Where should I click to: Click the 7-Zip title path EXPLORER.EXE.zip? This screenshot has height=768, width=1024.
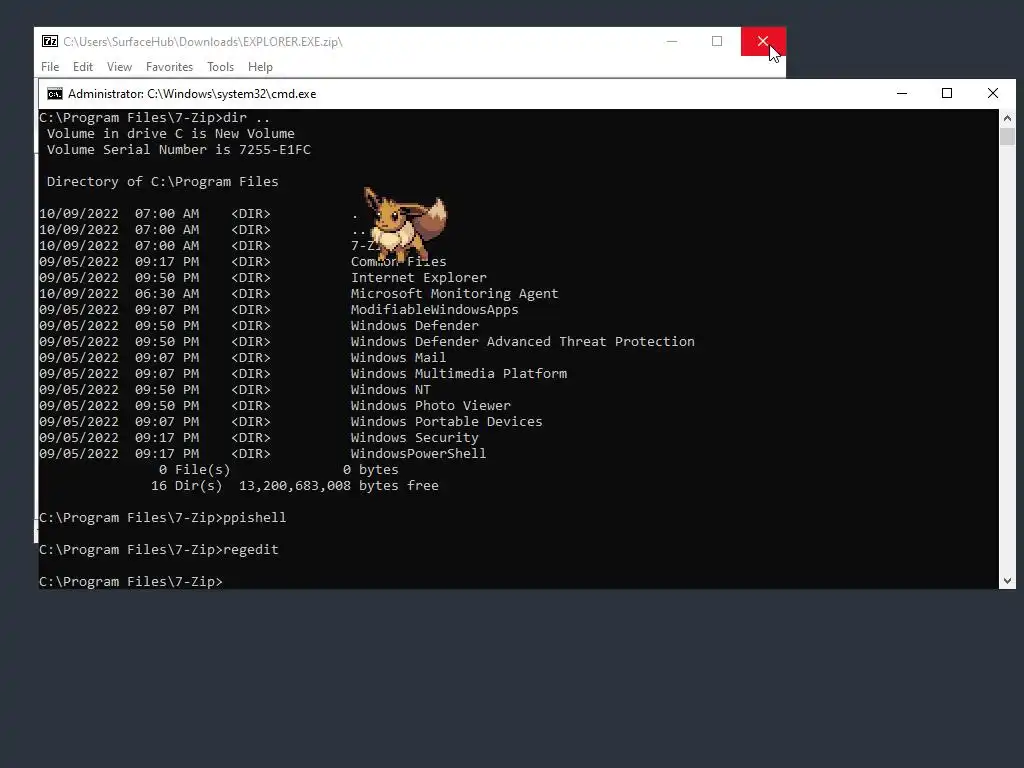(x=202, y=42)
